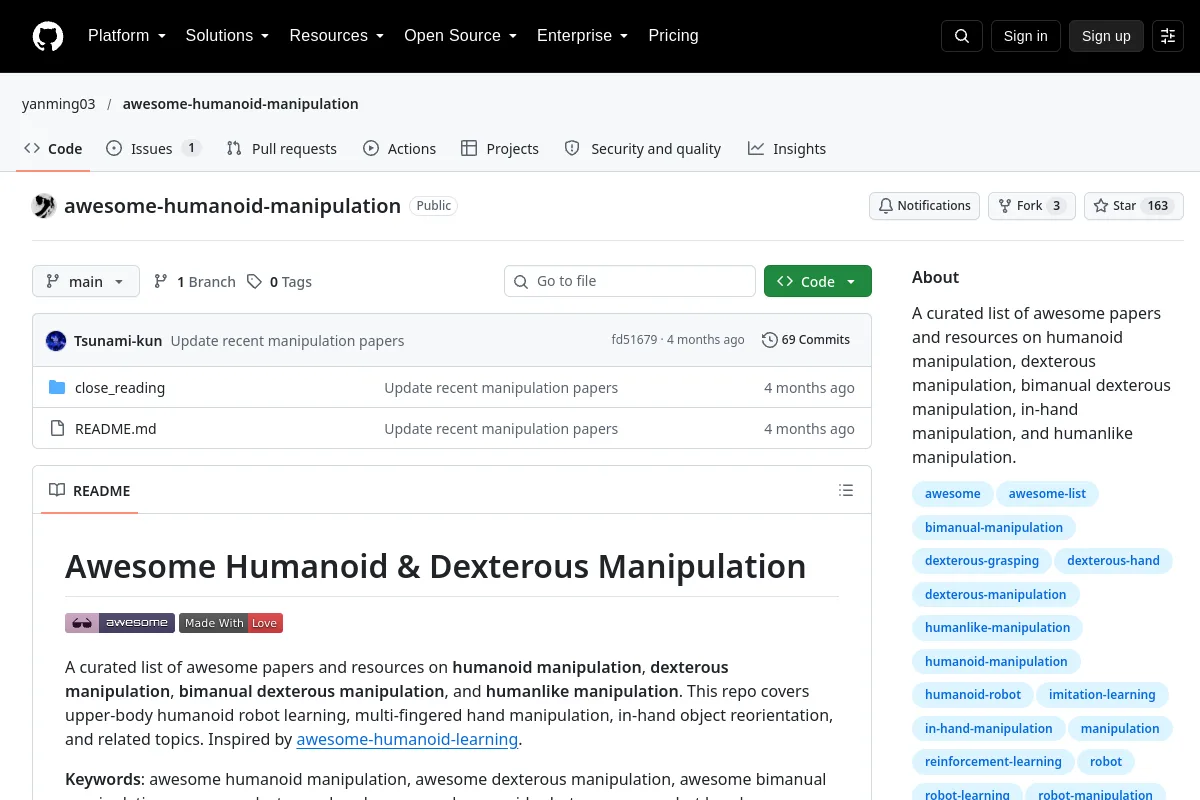This screenshot has width=1200, height=800.
Task: Fork the repository with Fork button
Action: click(1032, 206)
